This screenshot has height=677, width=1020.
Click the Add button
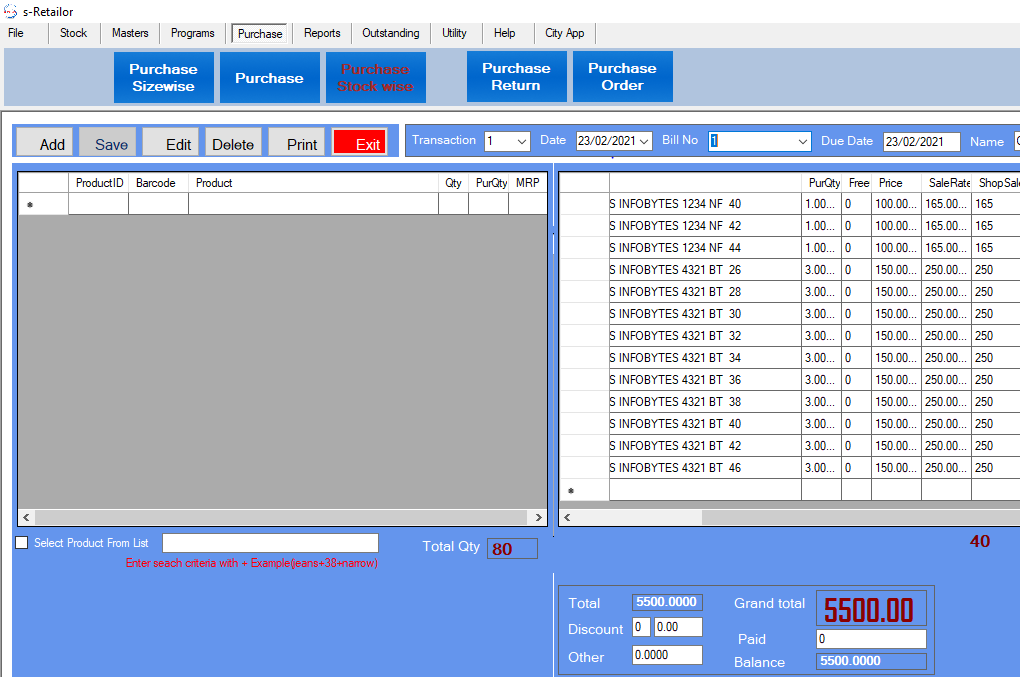[45, 144]
